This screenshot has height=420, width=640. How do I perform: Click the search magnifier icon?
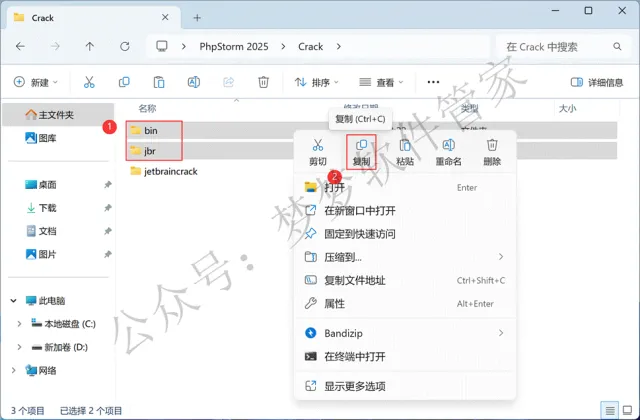[617, 47]
